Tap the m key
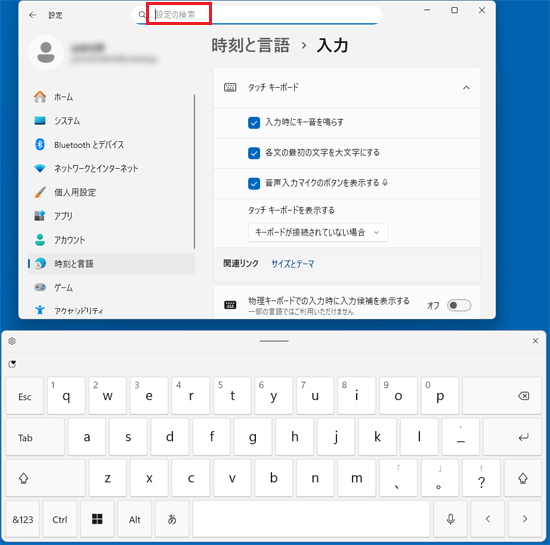The width and height of the screenshot is (550, 545). (x=357, y=478)
